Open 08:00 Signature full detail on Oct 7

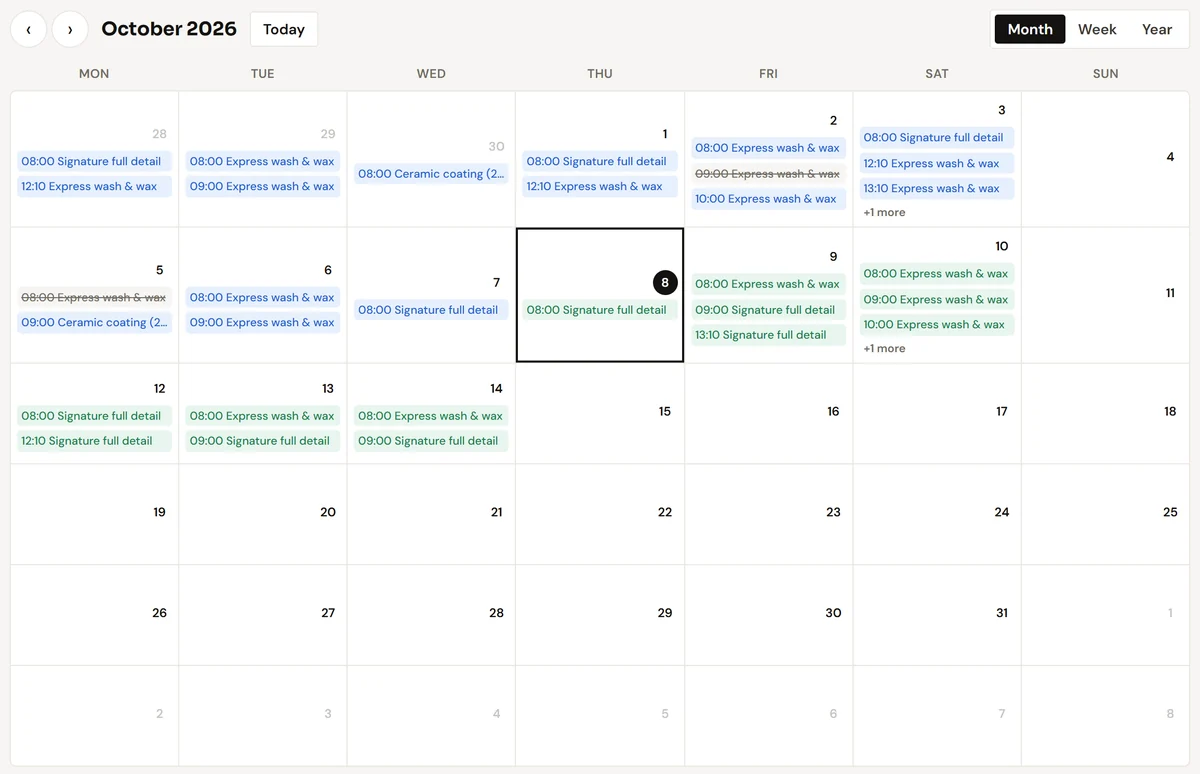(431, 310)
